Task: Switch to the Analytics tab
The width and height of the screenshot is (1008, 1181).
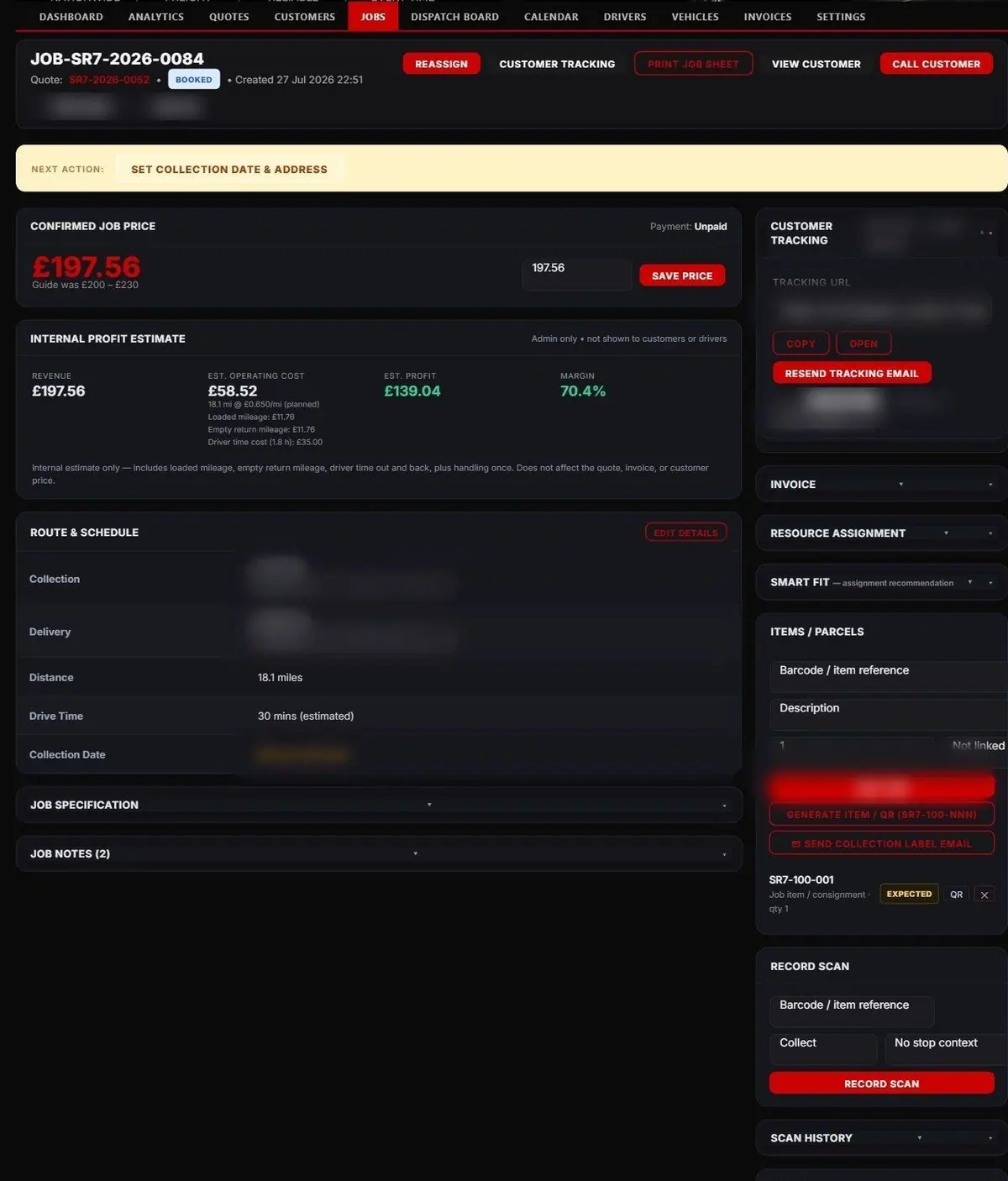Action: tap(156, 17)
